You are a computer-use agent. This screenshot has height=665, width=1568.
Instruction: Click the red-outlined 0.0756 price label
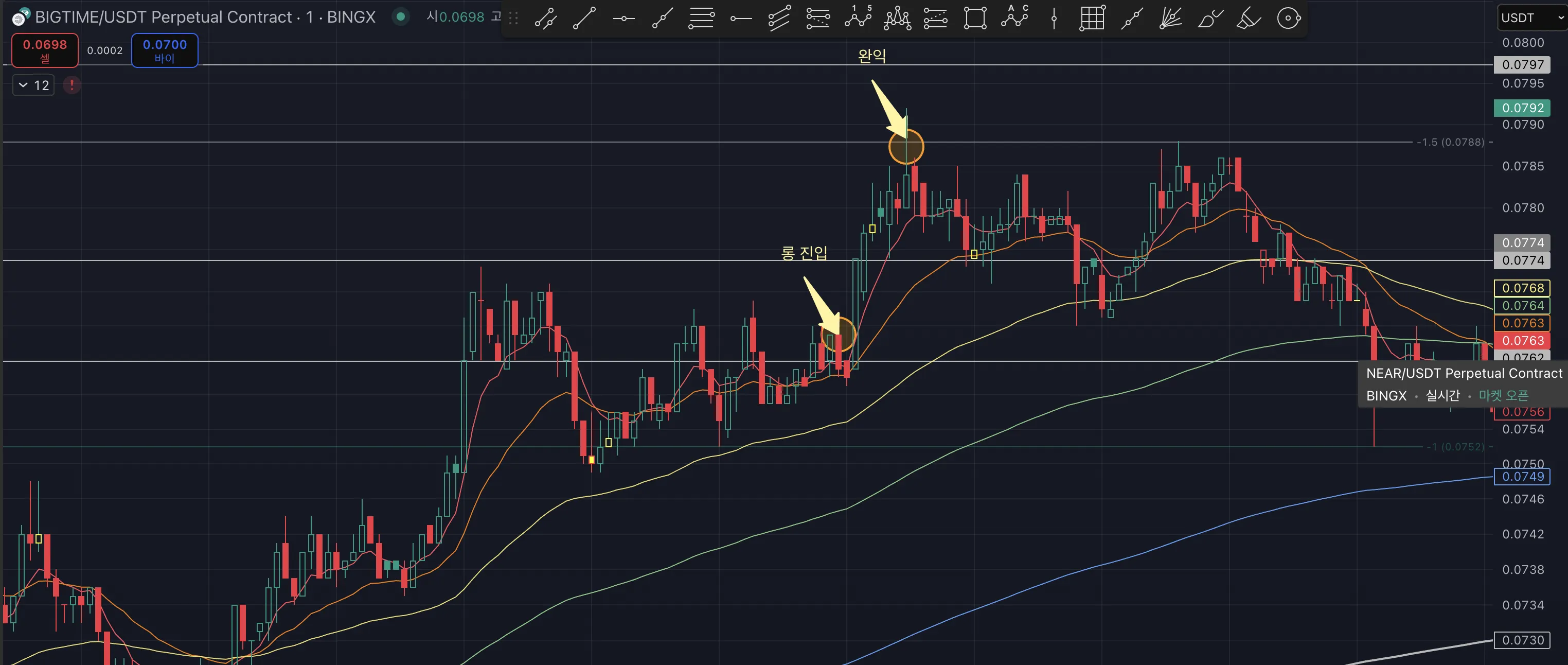[x=1522, y=412]
